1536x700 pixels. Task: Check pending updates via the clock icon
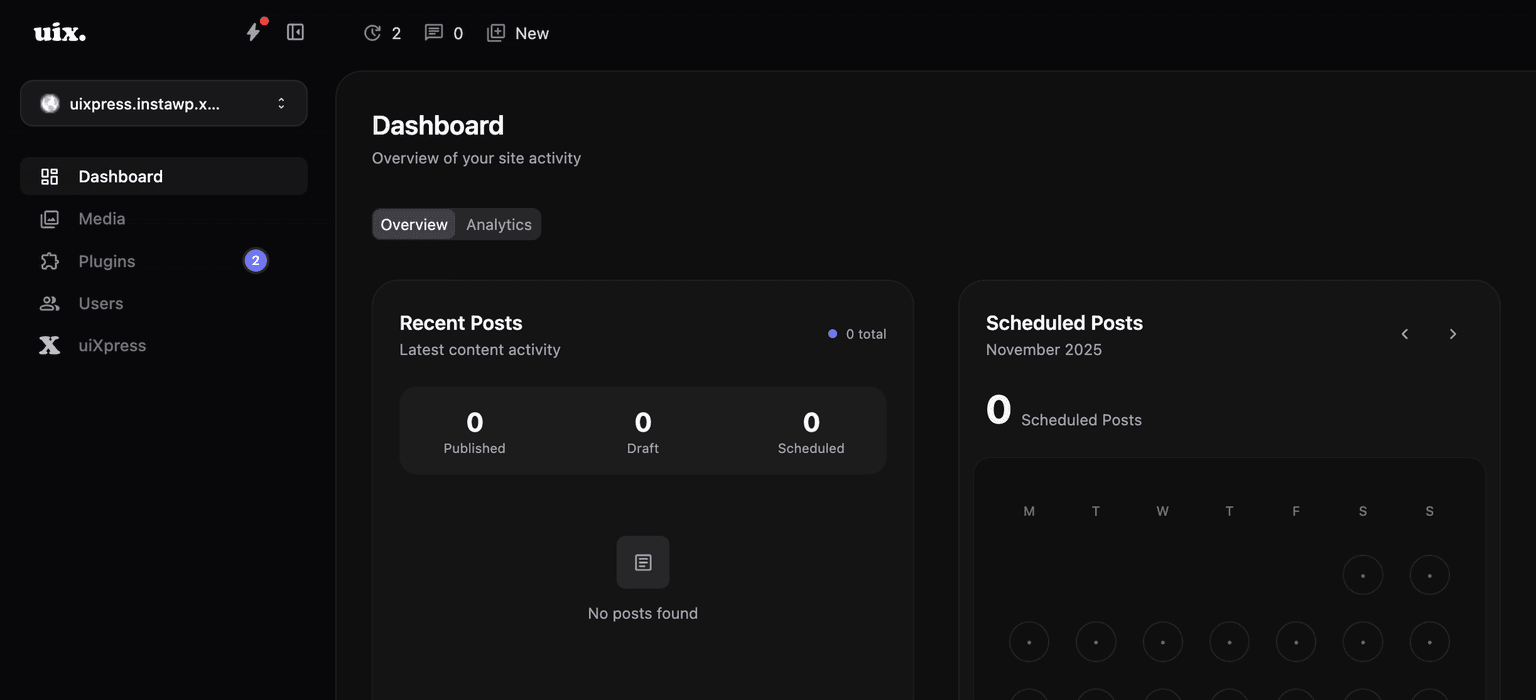[372, 32]
